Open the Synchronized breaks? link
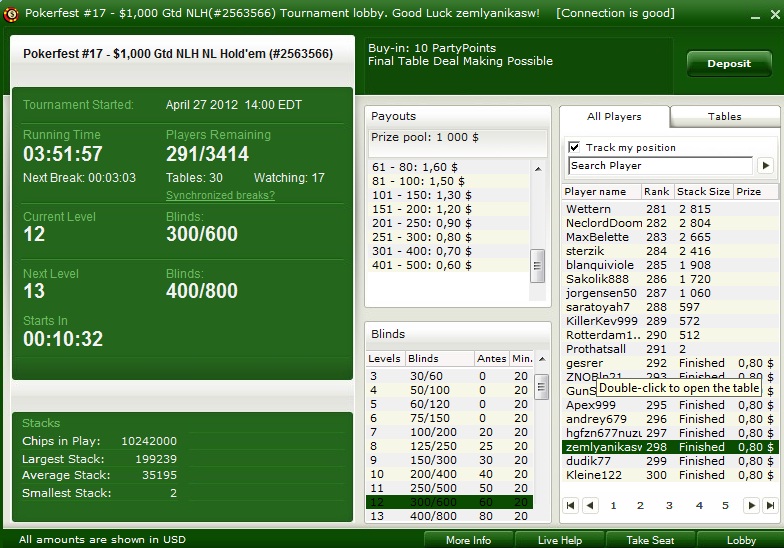 [220, 195]
